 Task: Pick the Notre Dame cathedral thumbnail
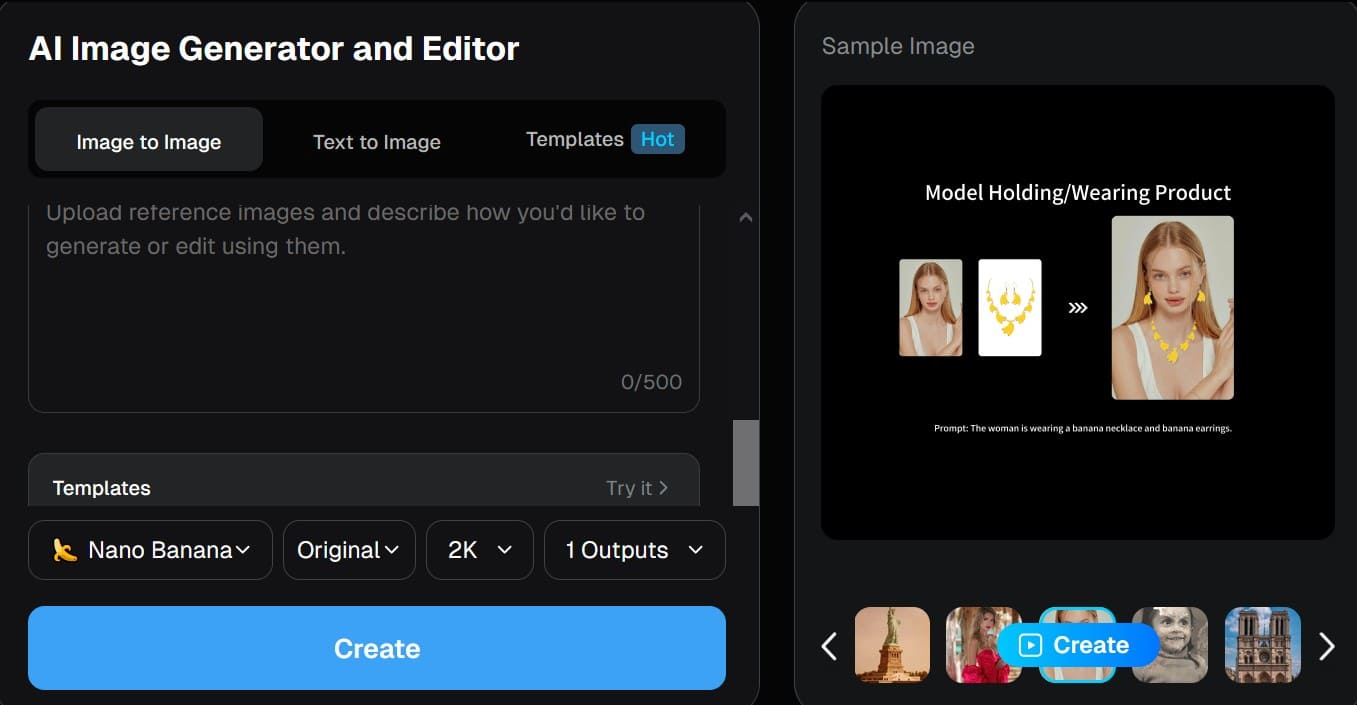pos(1262,645)
